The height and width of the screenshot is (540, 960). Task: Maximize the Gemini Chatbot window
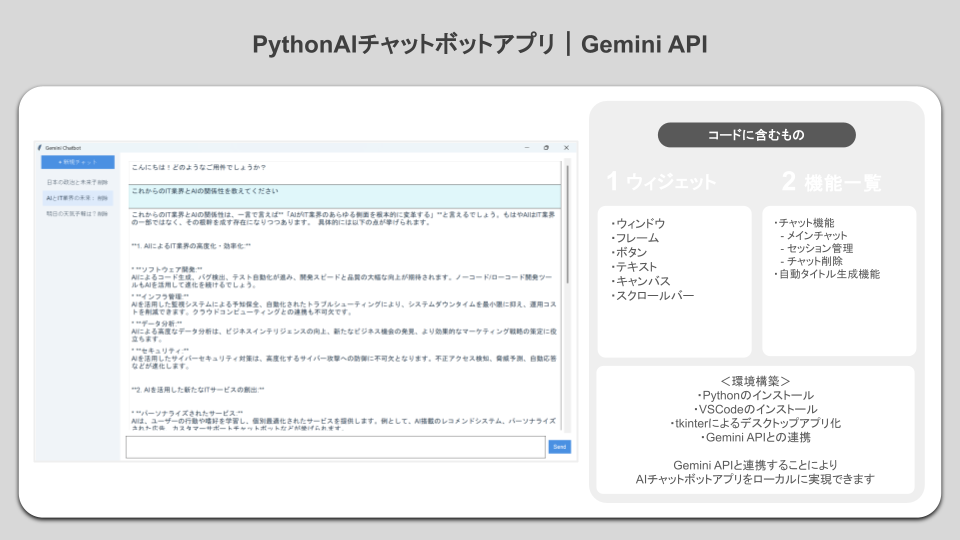pos(546,148)
